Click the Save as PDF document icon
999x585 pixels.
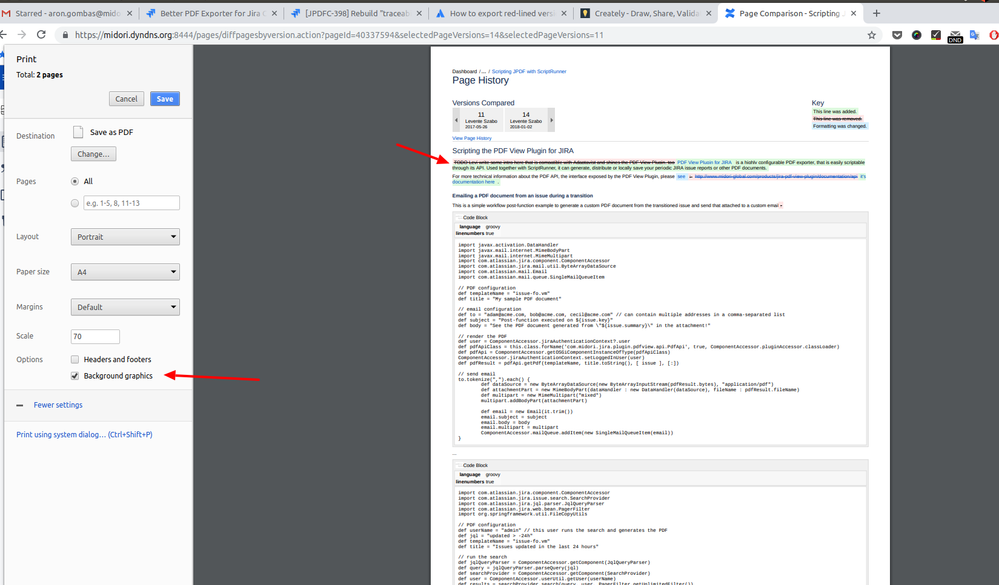78,132
